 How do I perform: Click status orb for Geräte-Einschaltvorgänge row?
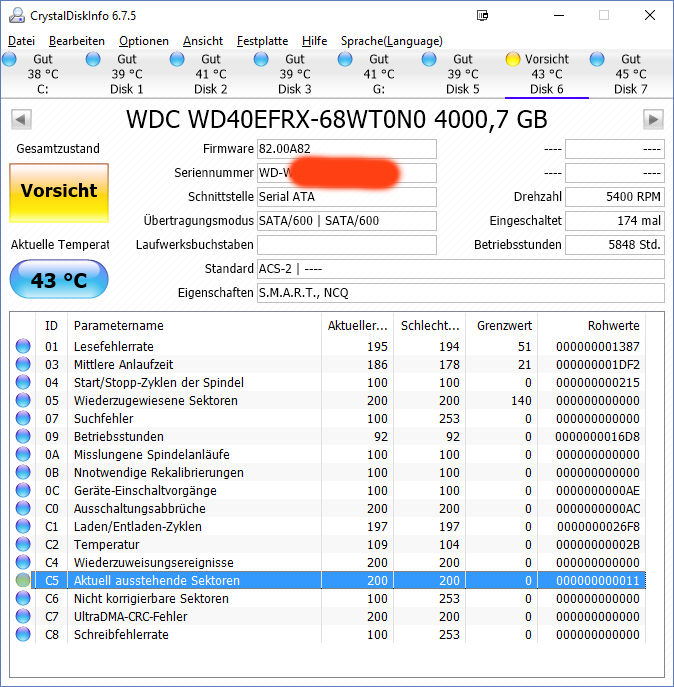(x=23, y=490)
